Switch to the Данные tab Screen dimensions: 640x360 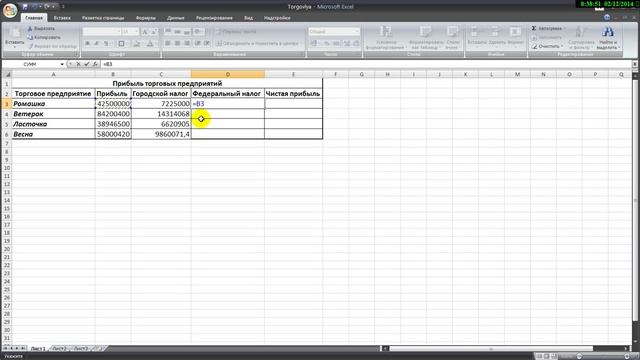coord(176,18)
